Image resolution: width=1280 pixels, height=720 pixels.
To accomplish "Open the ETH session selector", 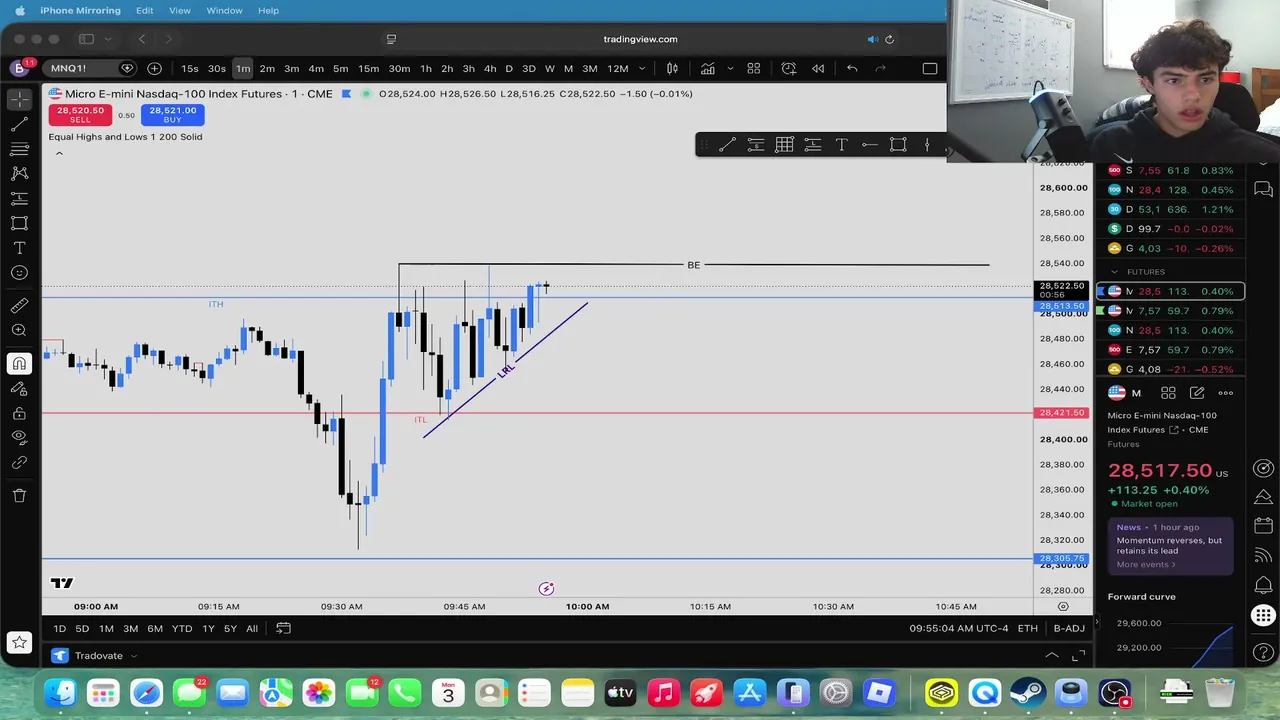I will (1027, 628).
